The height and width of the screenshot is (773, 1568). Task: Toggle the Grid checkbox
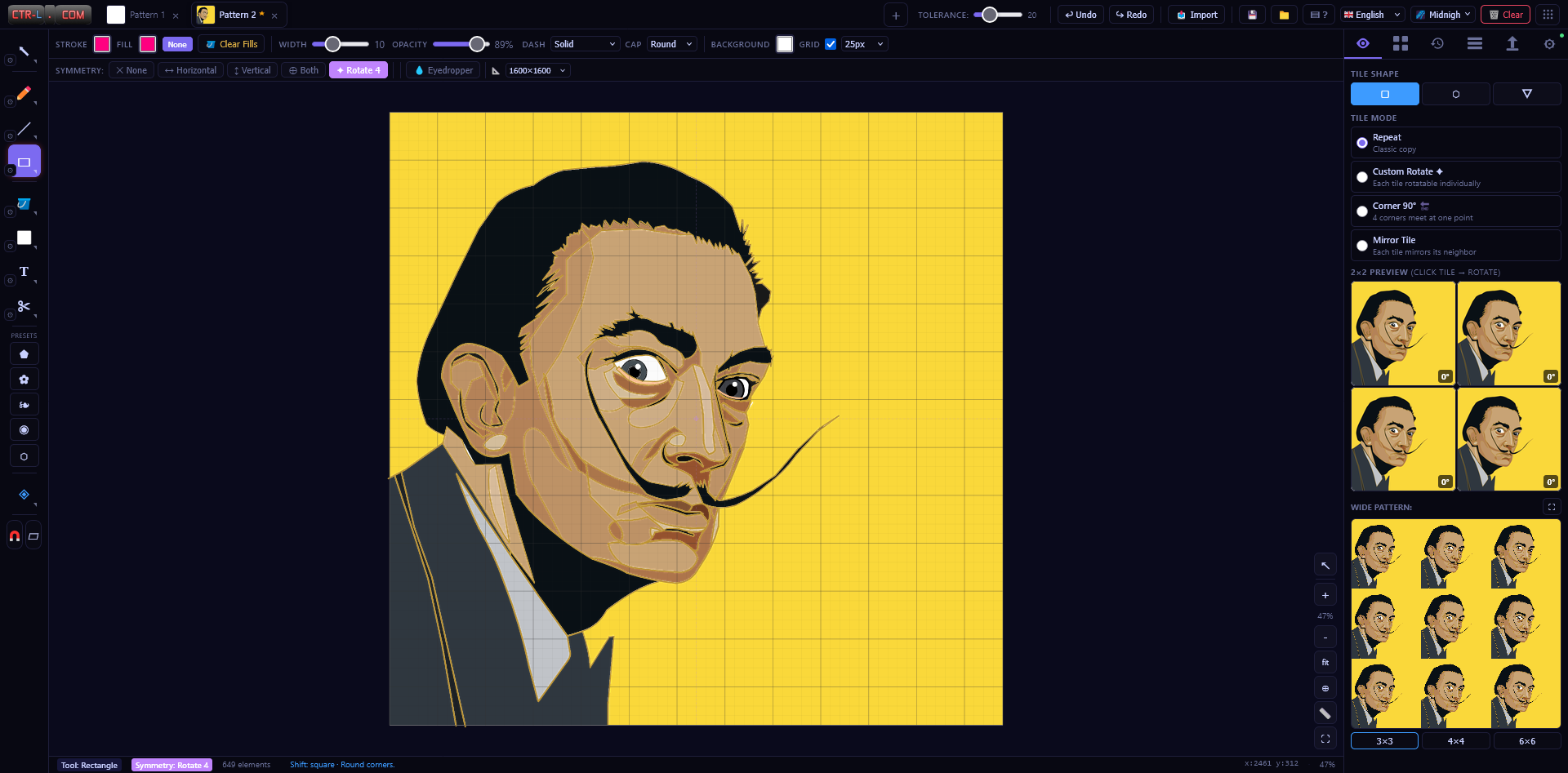pyautogui.click(x=831, y=44)
